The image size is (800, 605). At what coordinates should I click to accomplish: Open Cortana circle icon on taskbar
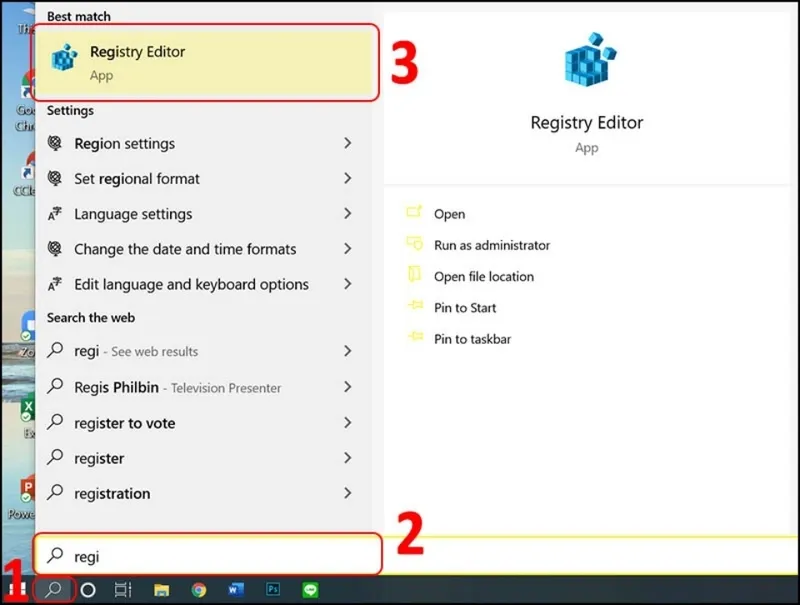88,590
